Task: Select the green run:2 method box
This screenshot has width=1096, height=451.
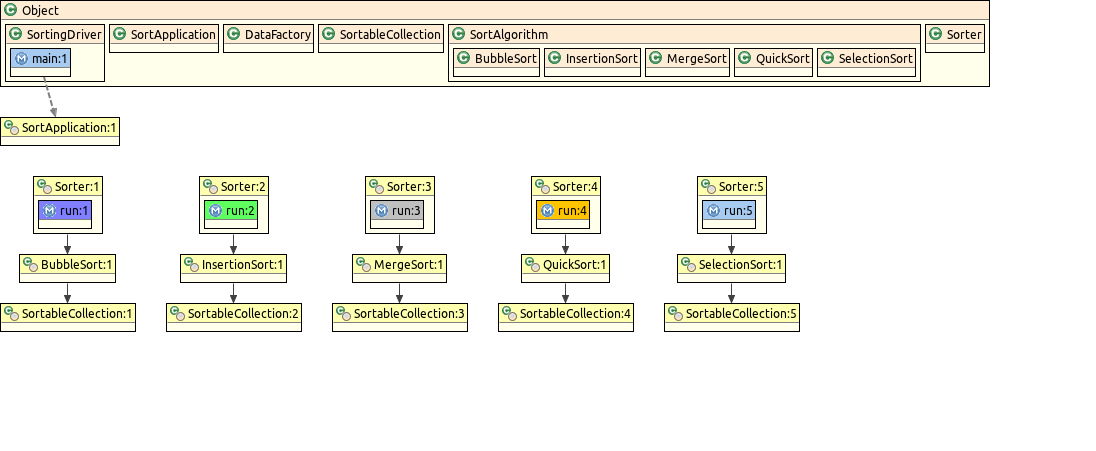Action: point(231,211)
